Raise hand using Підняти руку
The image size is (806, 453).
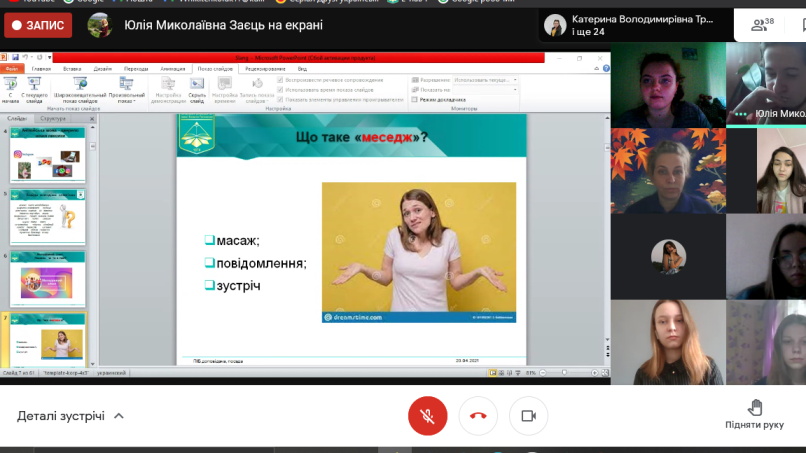[x=755, y=413]
